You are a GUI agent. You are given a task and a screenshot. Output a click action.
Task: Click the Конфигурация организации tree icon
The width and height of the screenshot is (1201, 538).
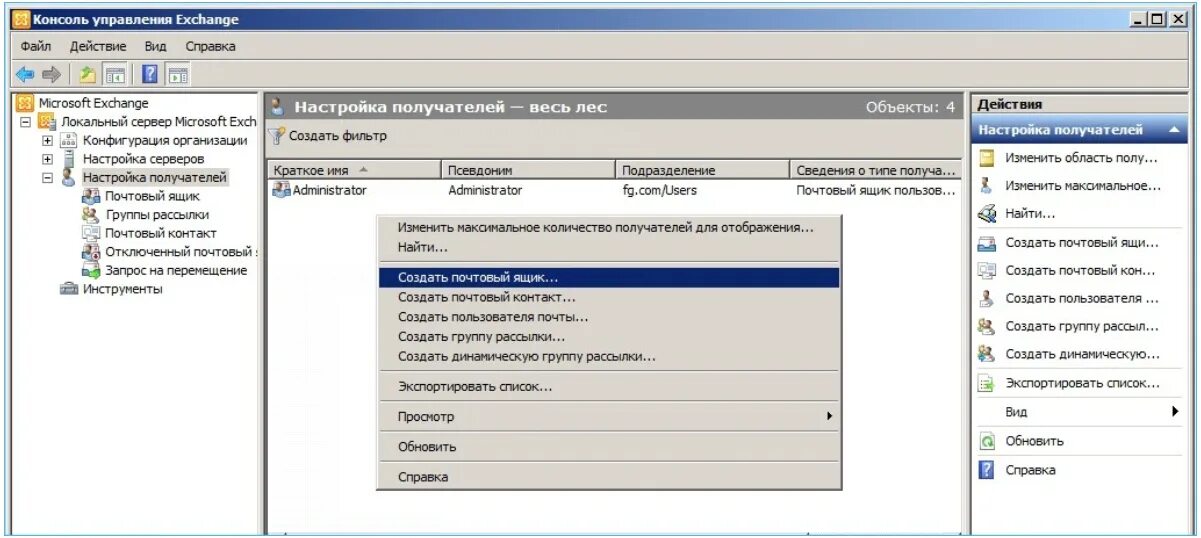(x=69, y=140)
